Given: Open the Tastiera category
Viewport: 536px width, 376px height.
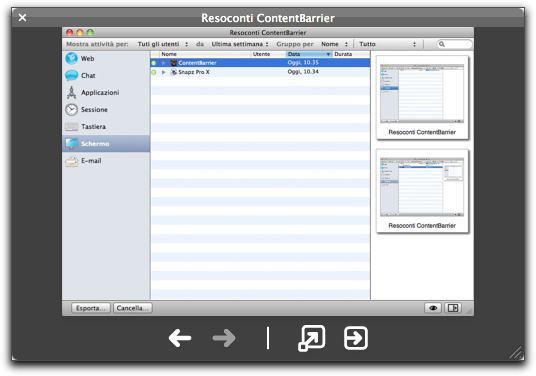Looking at the screenshot, I should [106, 127].
